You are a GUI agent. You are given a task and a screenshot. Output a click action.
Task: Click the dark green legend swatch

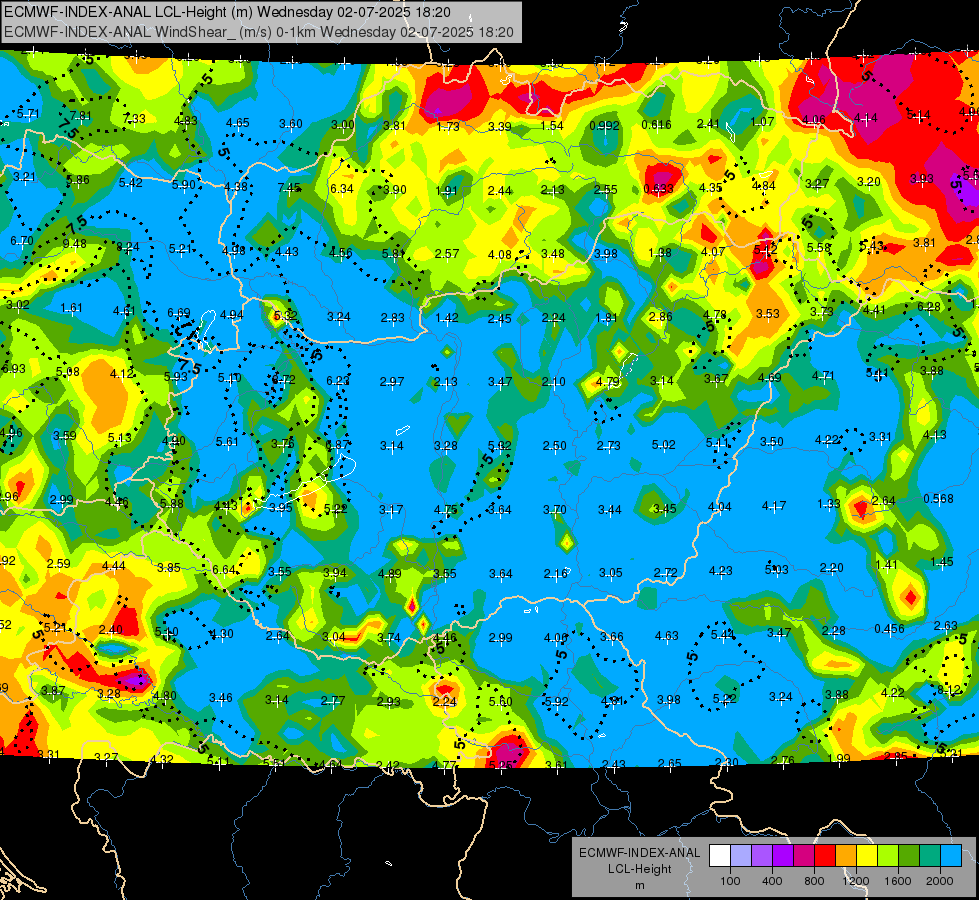pos(909,856)
